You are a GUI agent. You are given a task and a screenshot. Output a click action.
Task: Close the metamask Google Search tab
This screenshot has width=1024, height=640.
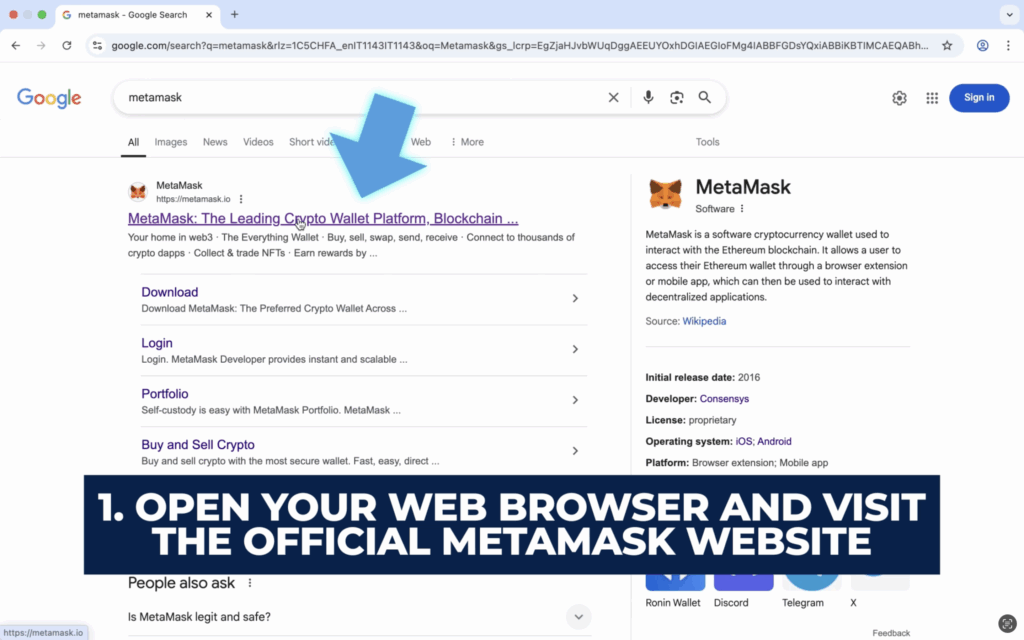[209, 14]
